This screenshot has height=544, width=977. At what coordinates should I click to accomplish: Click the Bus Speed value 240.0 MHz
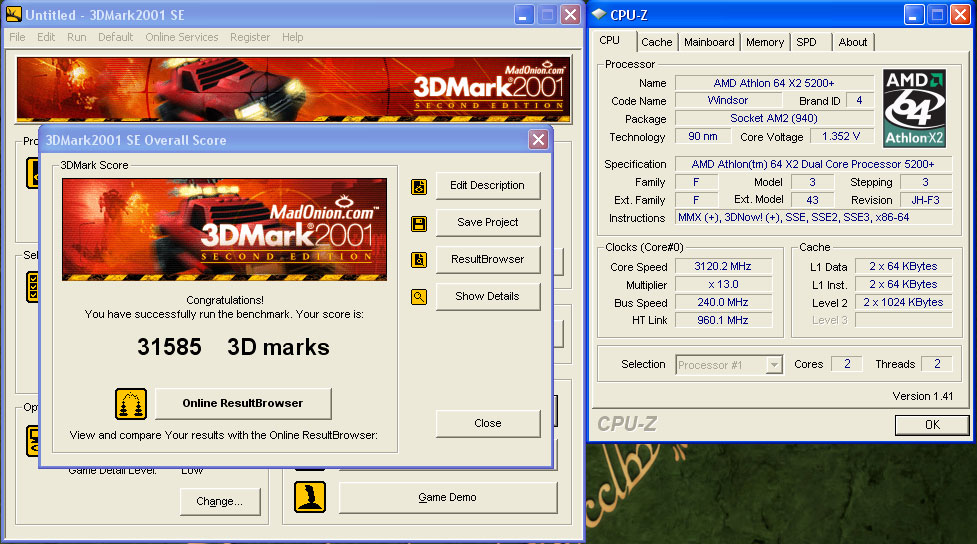723,303
